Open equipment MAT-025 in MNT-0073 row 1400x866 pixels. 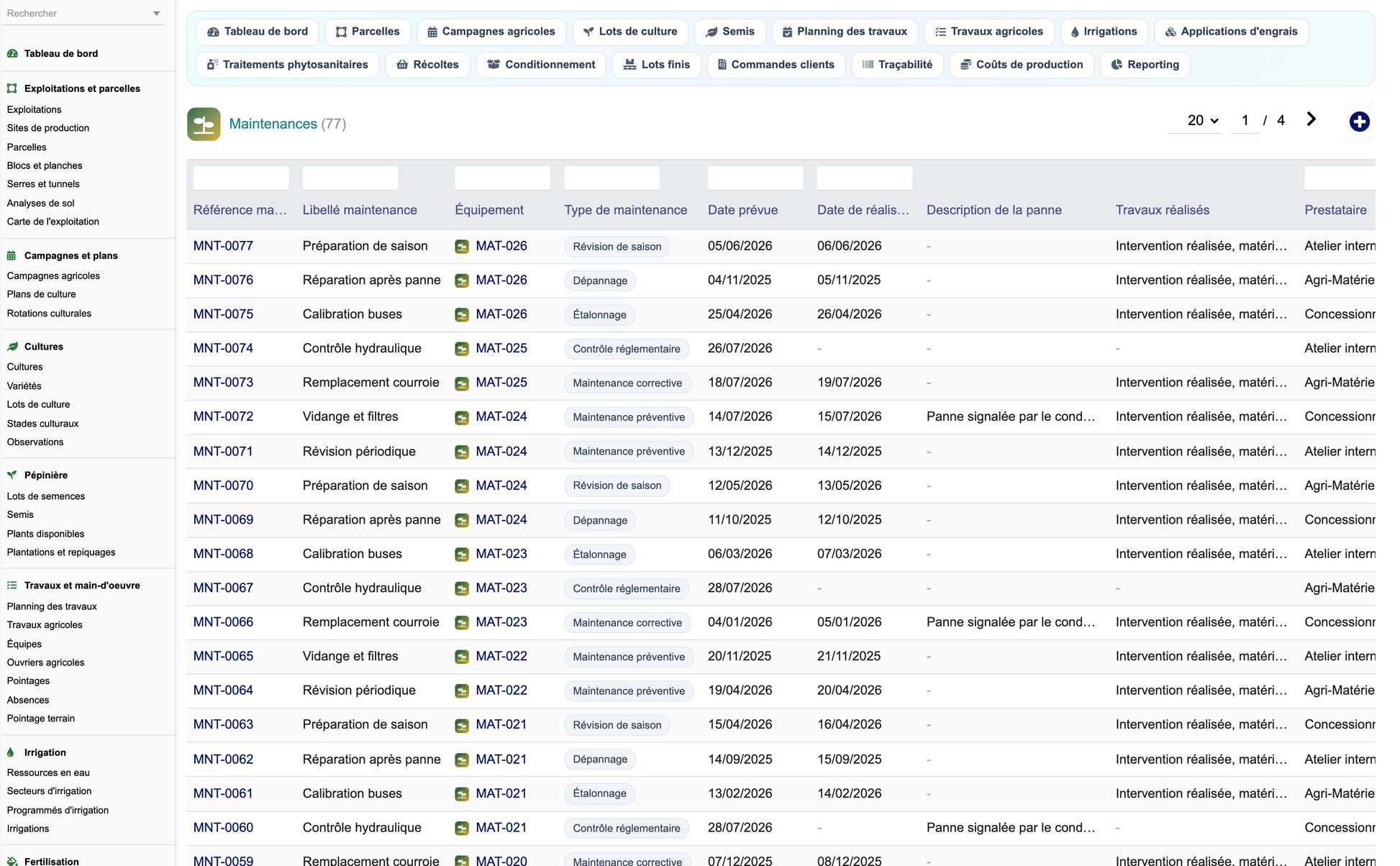click(x=501, y=383)
